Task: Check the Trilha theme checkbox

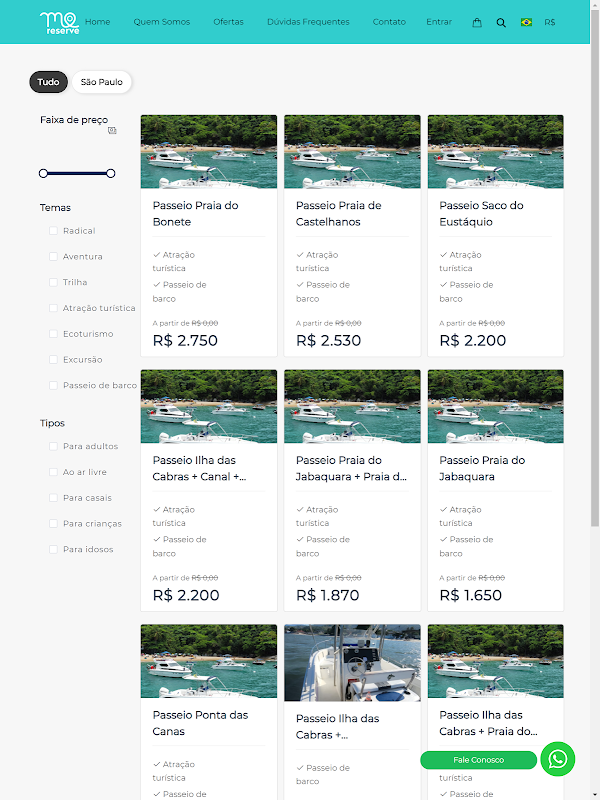Action: click(x=53, y=282)
